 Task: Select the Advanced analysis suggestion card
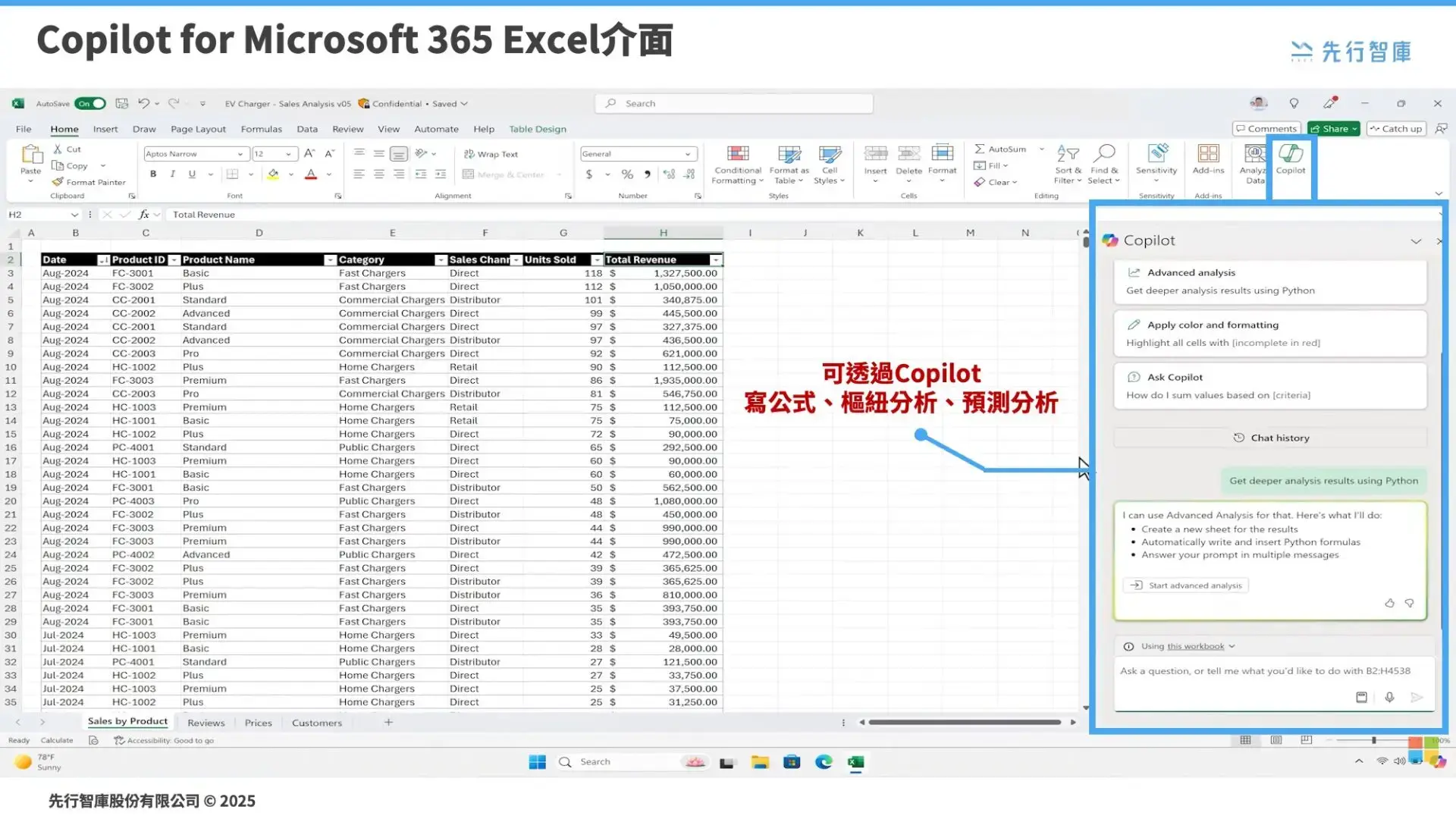pos(1270,281)
